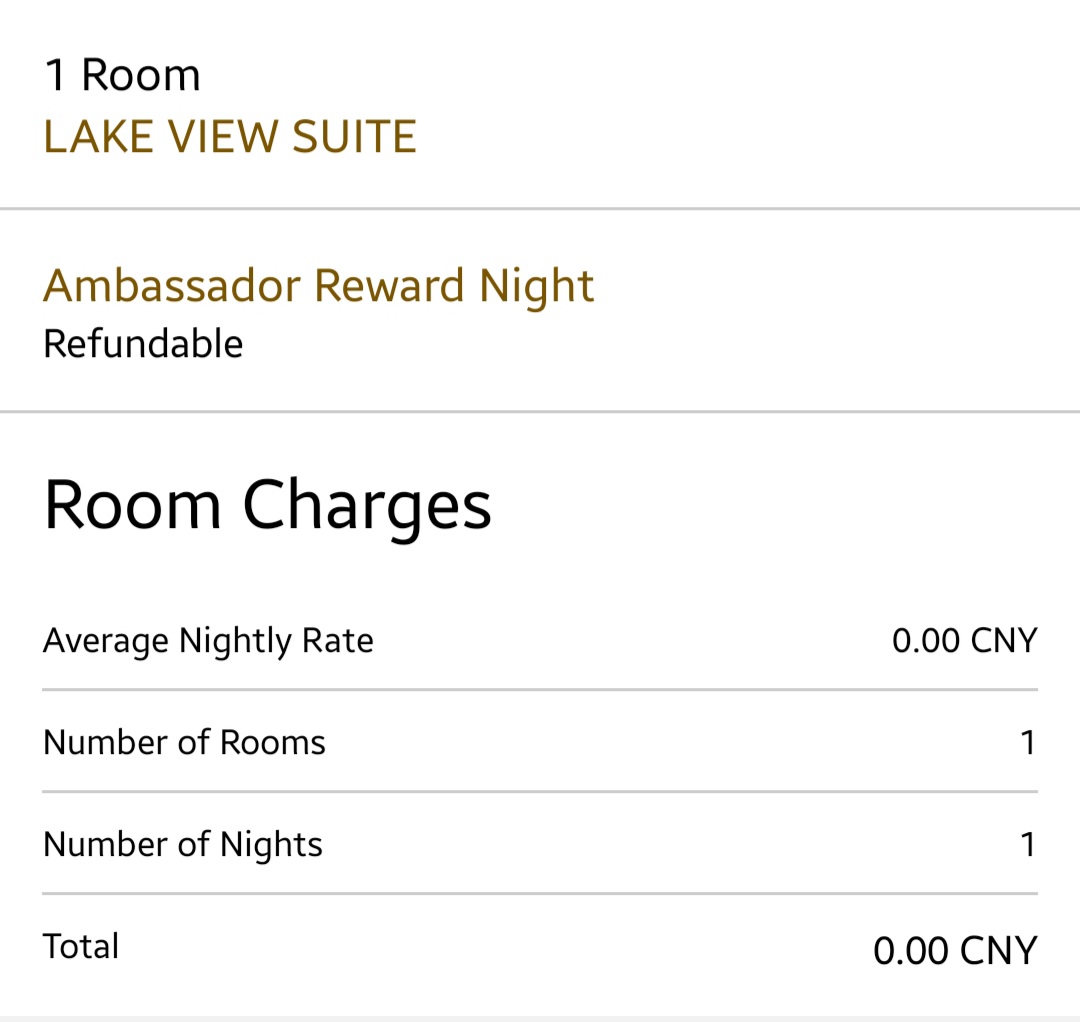Tap the LAKE VIEW SUITE room link
The height and width of the screenshot is (1022, 1080).
coord(230,137)
